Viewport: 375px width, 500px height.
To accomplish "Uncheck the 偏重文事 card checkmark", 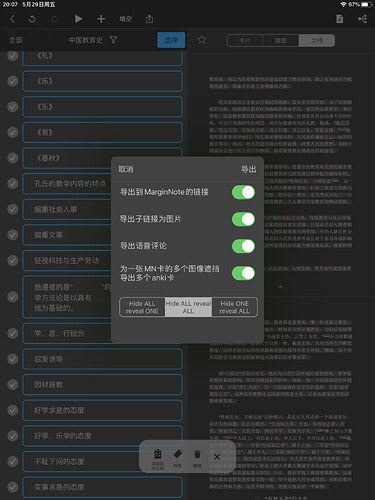I will coord(13,235).
